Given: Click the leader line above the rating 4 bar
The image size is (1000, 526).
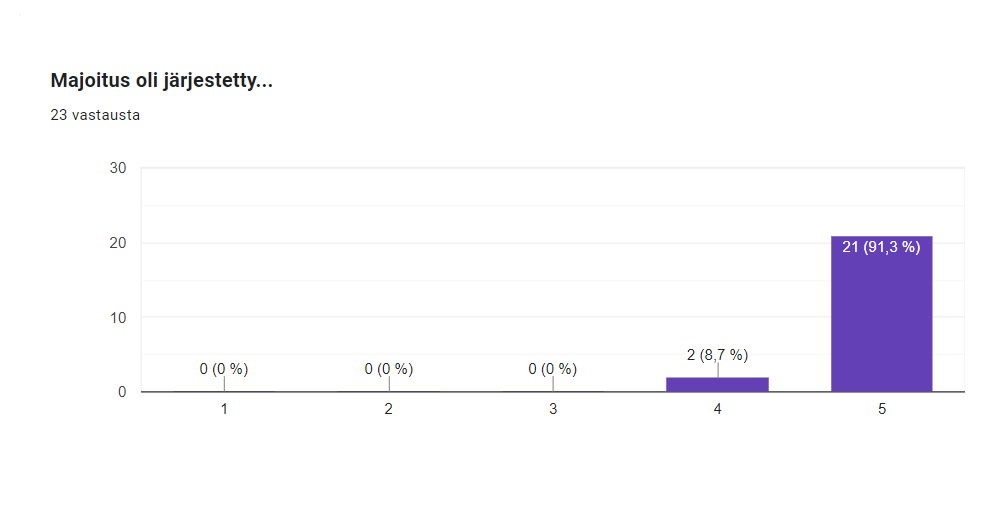Looking at the screenshot, I should (x=717, y=370).
